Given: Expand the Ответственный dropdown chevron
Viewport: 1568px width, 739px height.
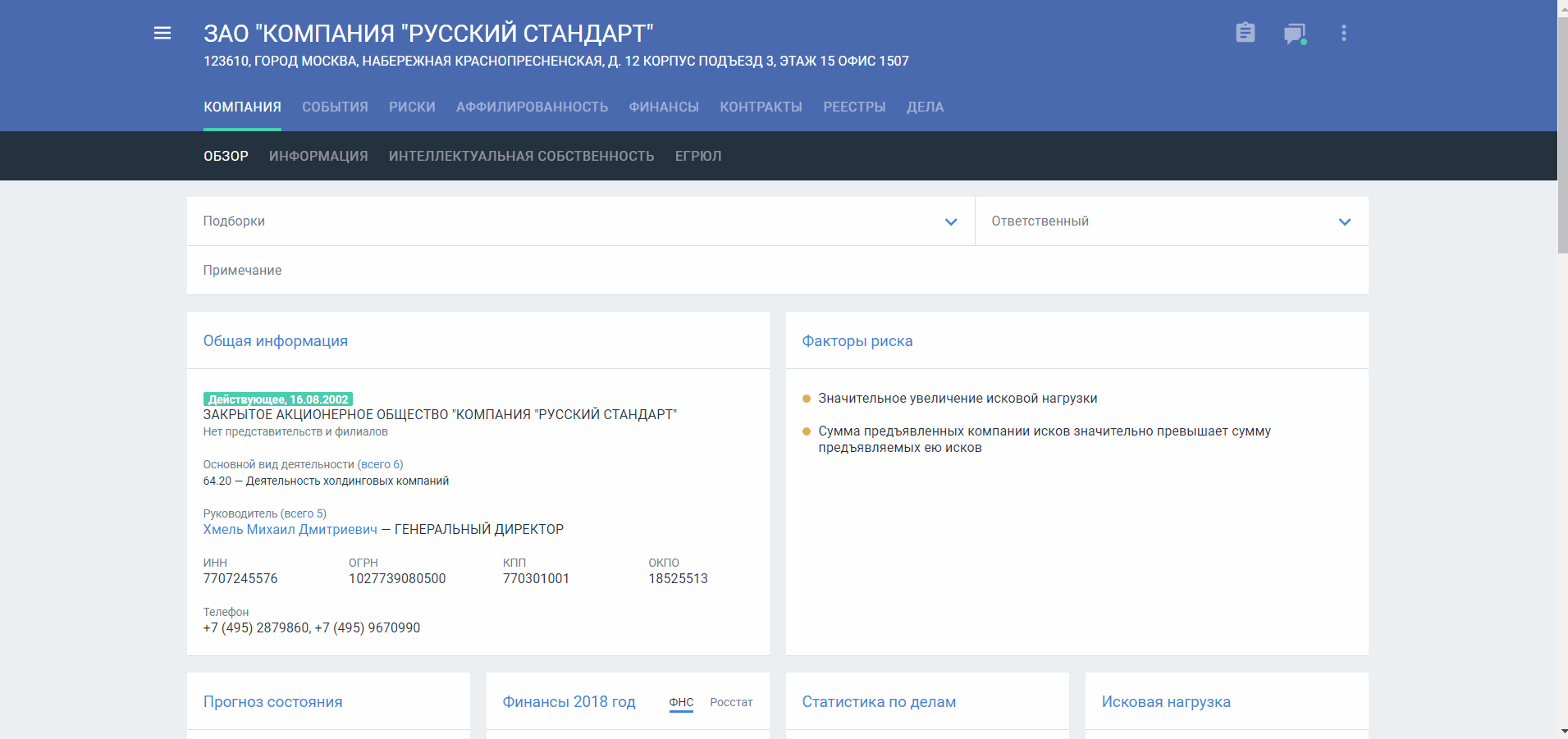Looking at the screenshot, I should [1345, 221].
